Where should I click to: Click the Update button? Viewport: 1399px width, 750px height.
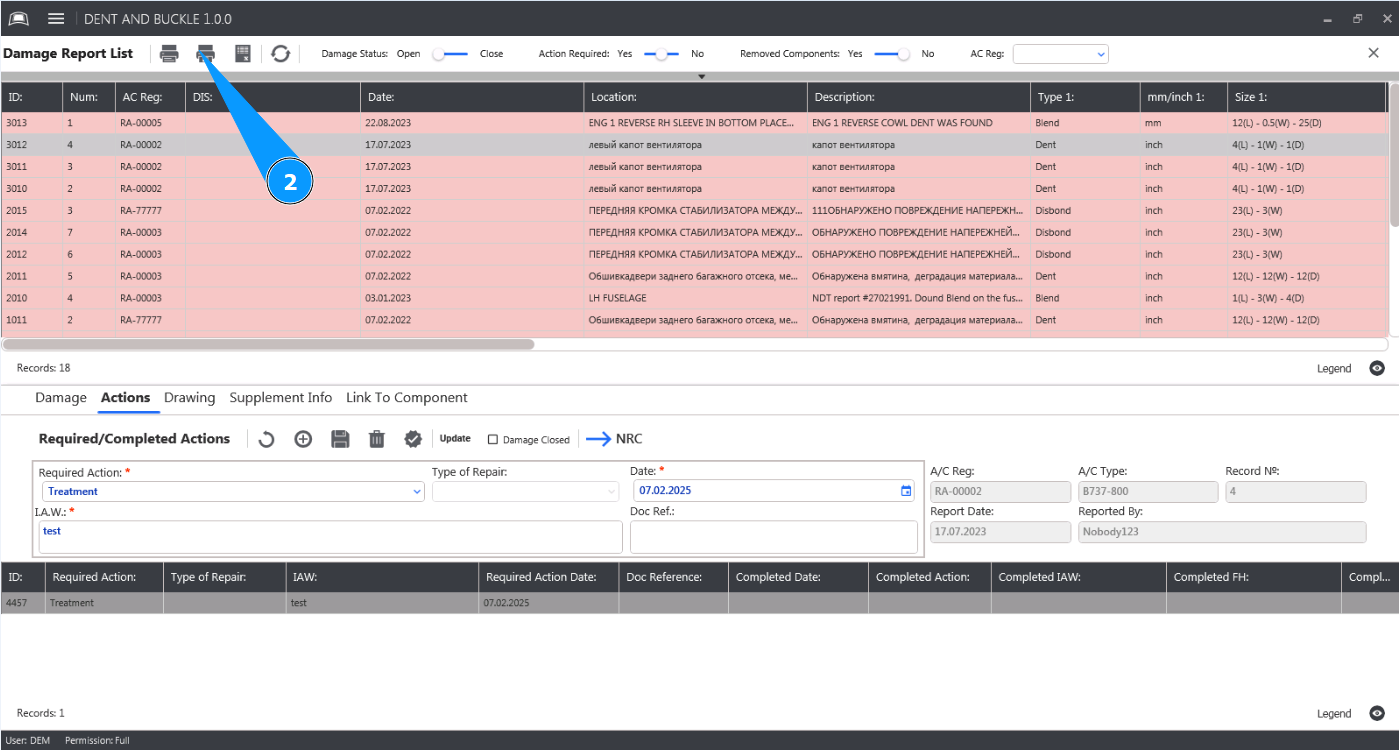pos(455,439)
